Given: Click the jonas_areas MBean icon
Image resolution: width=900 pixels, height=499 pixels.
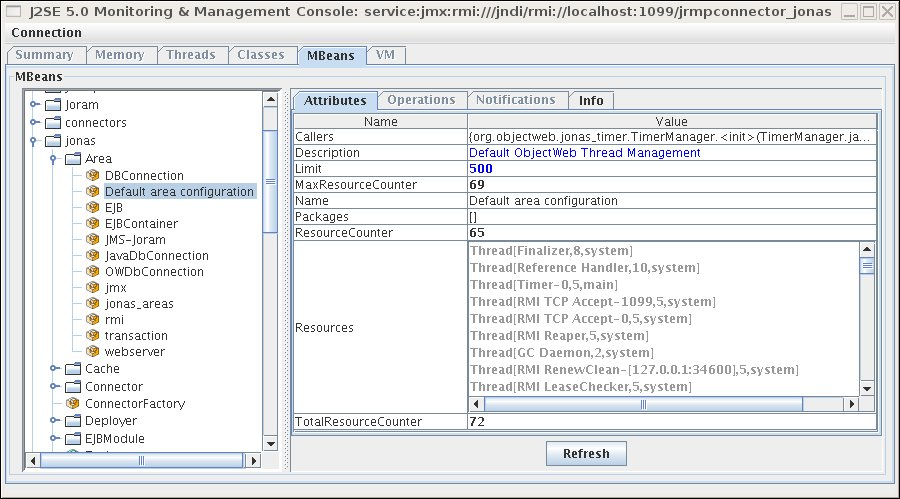Looking at the screenshot, I should tap(92, 303).
